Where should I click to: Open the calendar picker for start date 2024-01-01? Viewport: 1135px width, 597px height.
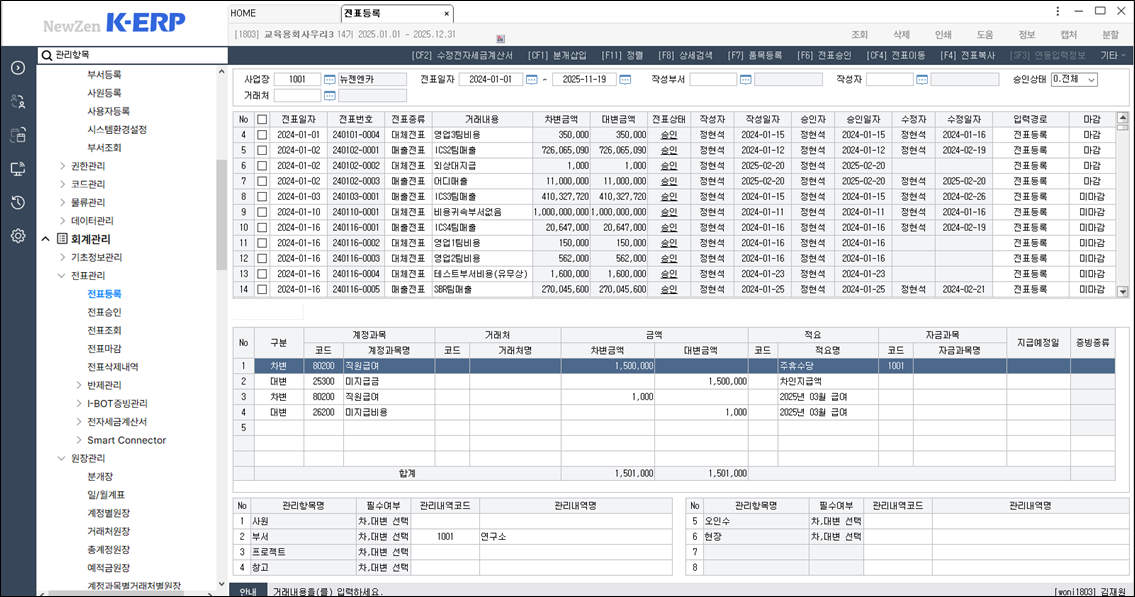pos(532,80)
